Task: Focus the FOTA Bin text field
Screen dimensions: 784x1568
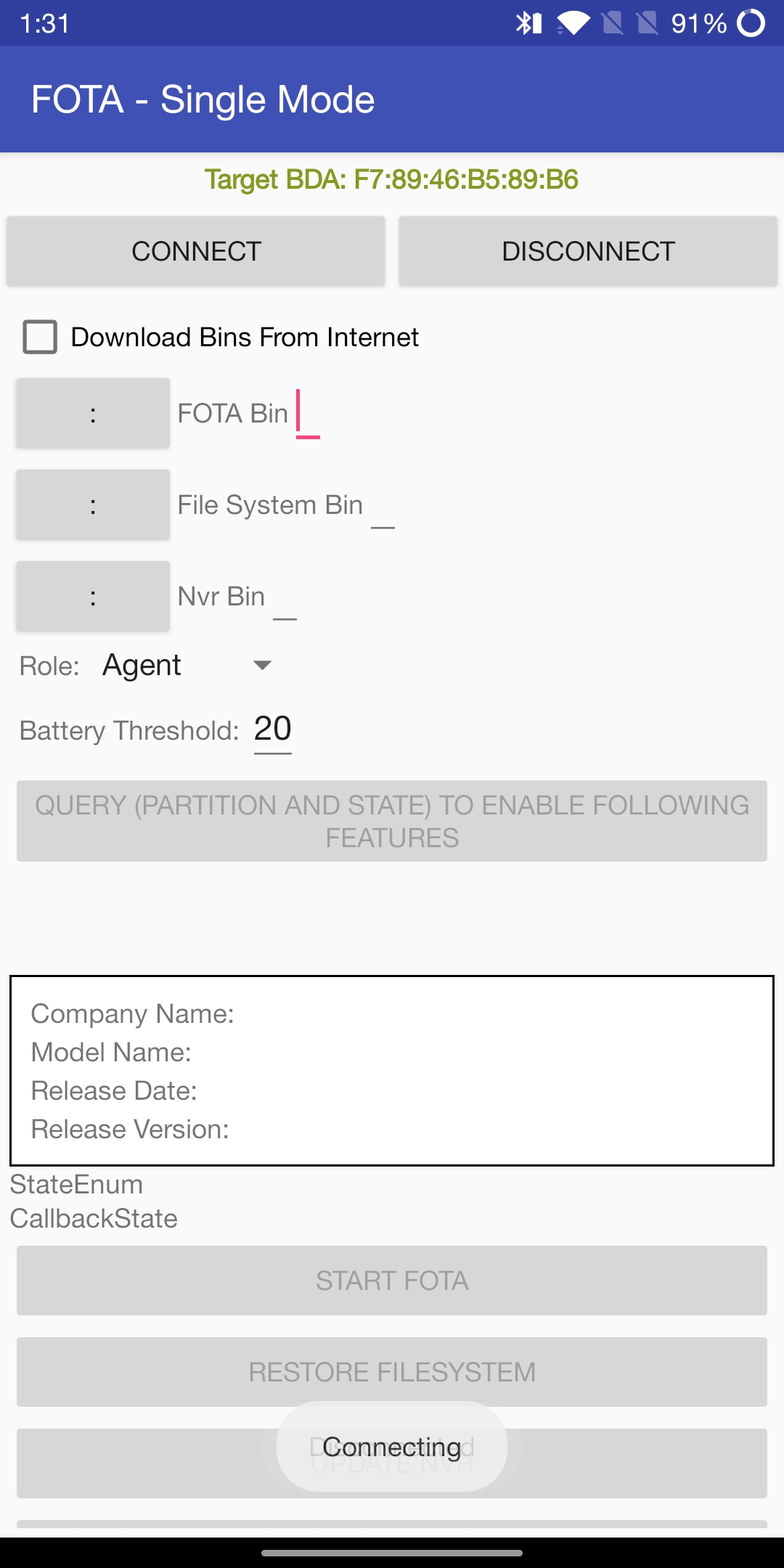Action: 308,415
